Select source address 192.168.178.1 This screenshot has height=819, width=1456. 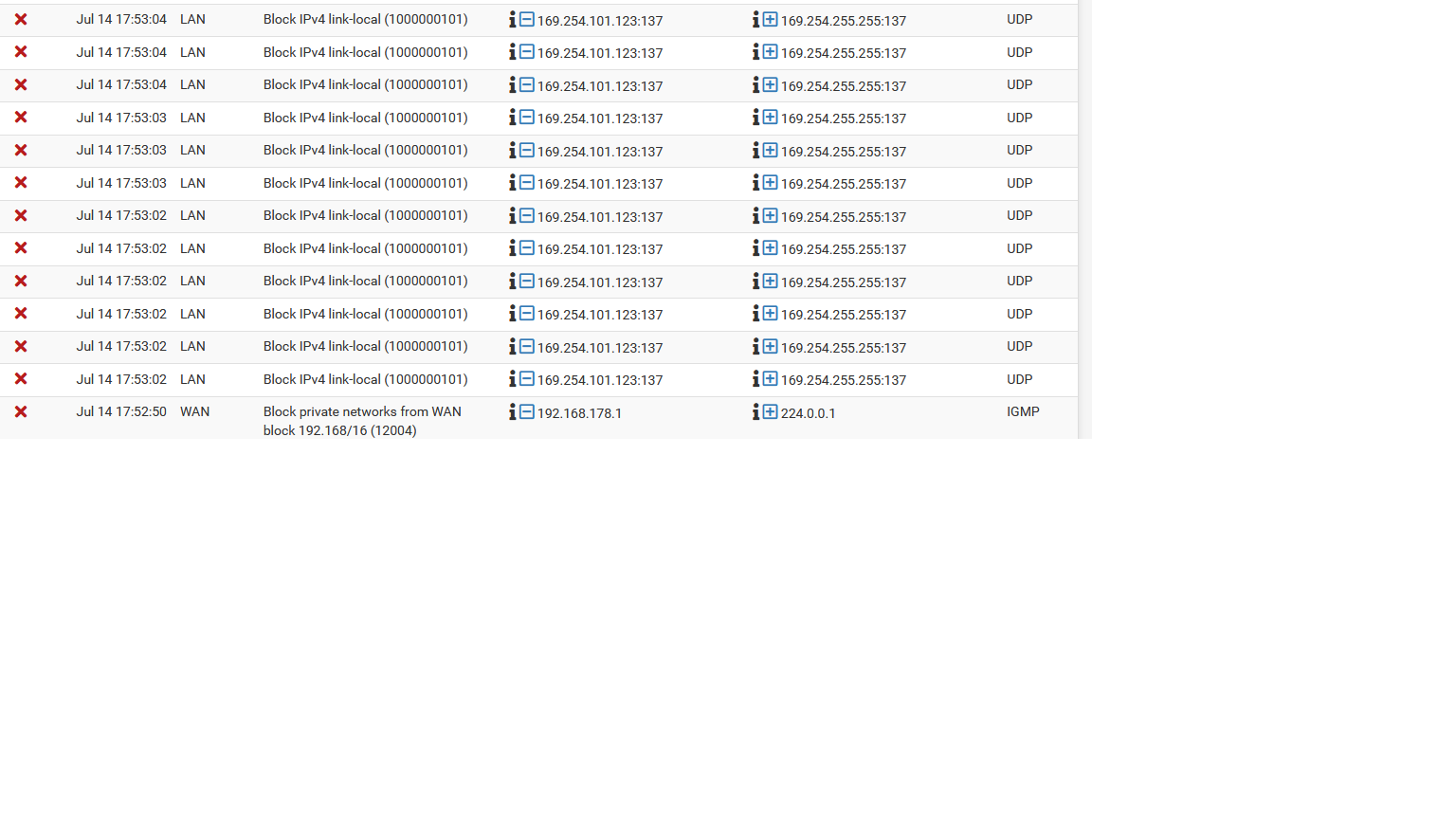(579, 413)
